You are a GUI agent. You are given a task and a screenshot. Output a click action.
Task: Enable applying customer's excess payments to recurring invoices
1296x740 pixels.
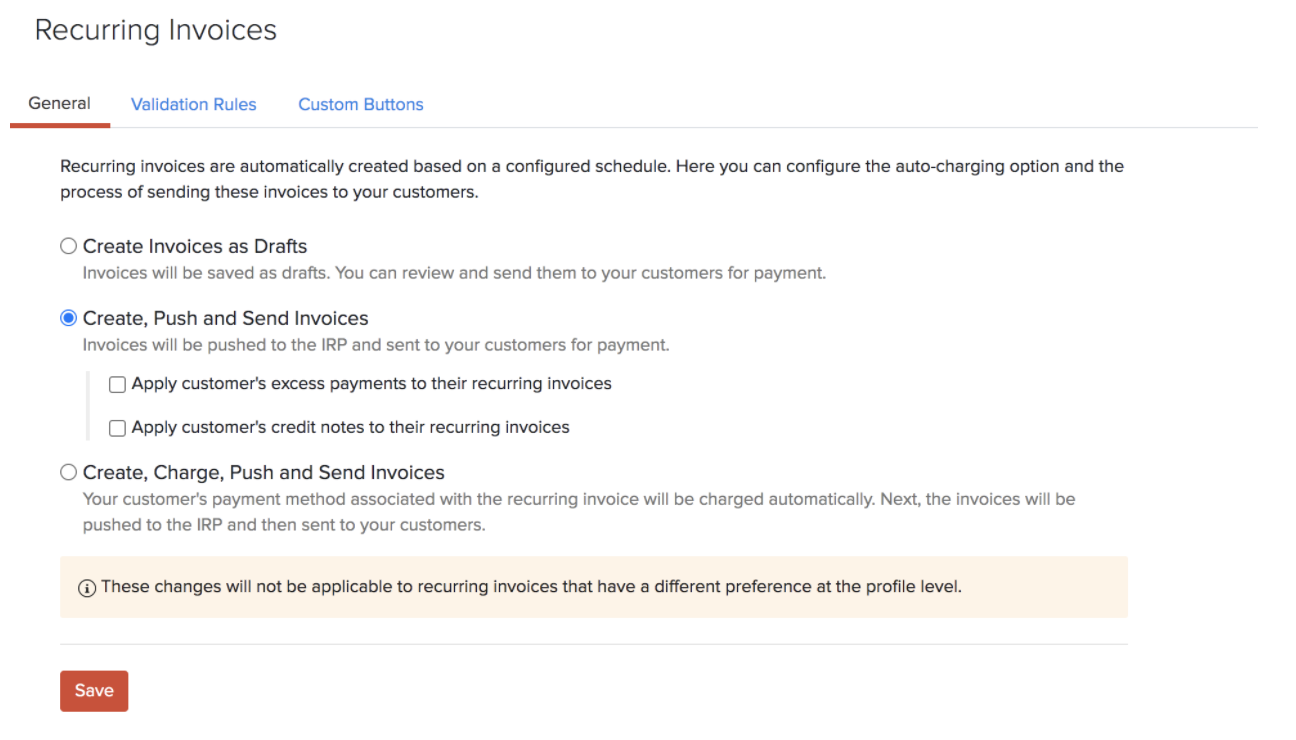[x=117, y=384]
